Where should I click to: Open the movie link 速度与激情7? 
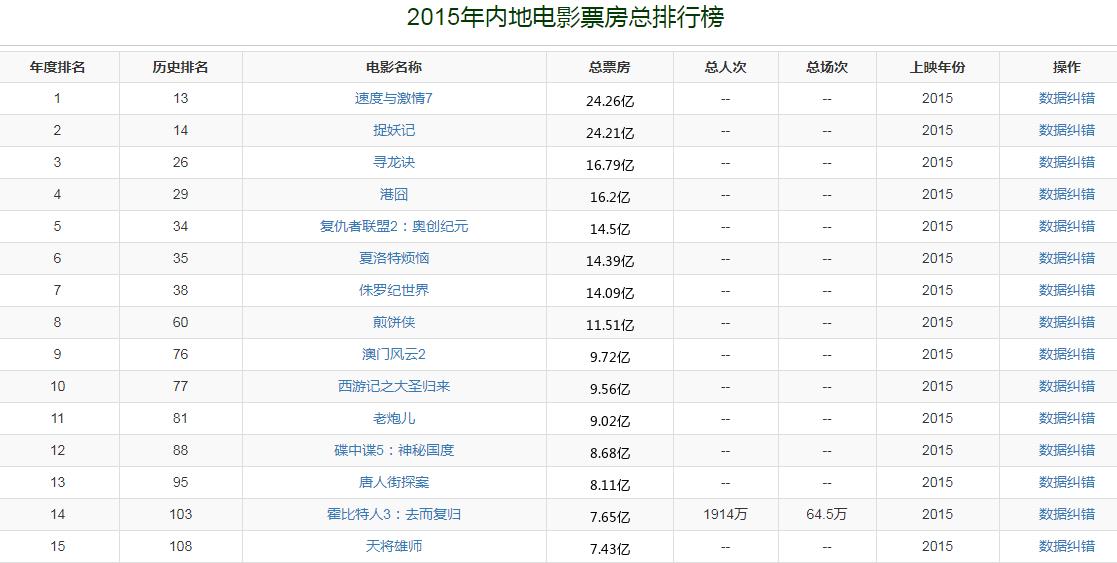point(394,98)
